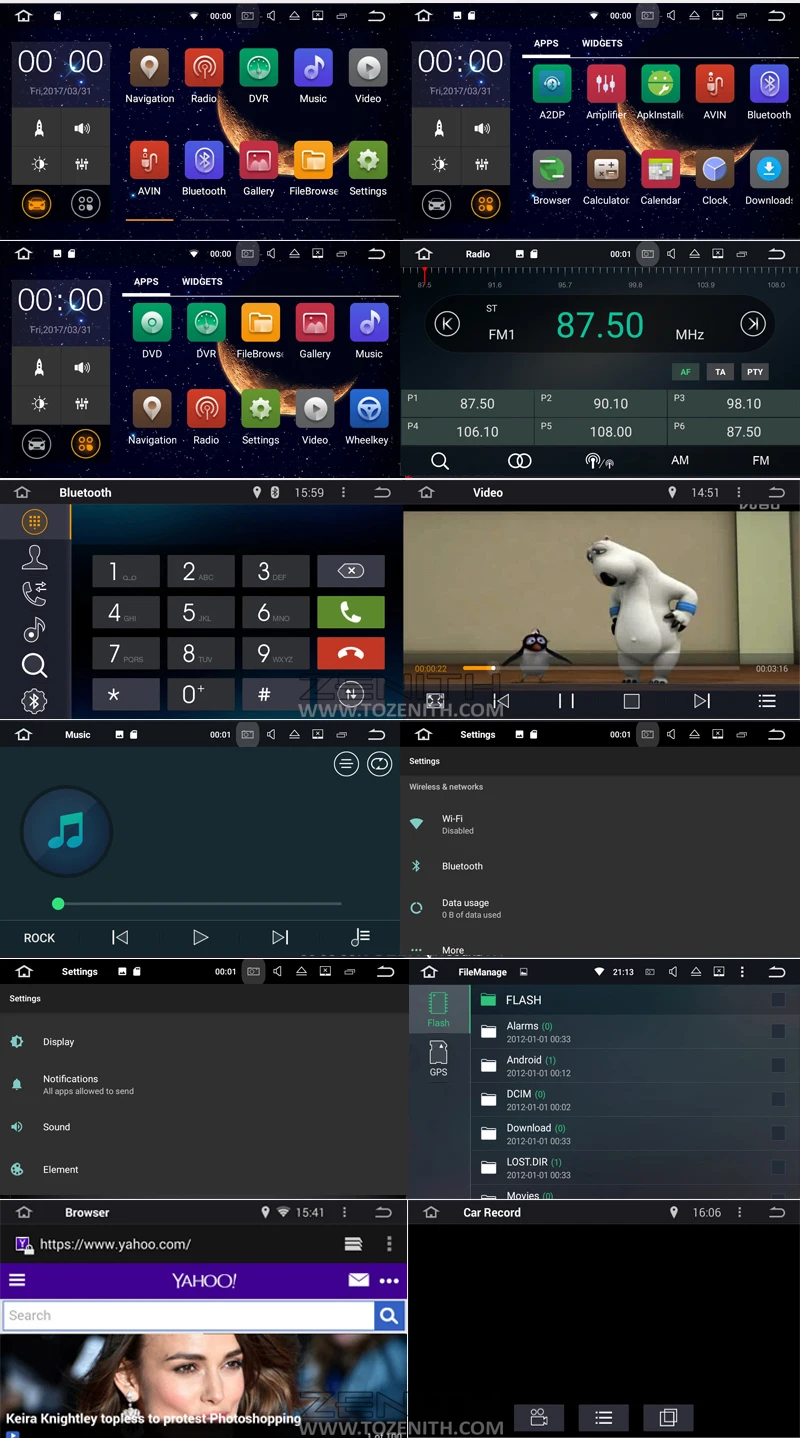Launch the Browser app icon
Viewport: 800px width, 1438px height.
(x=552, y=170)
